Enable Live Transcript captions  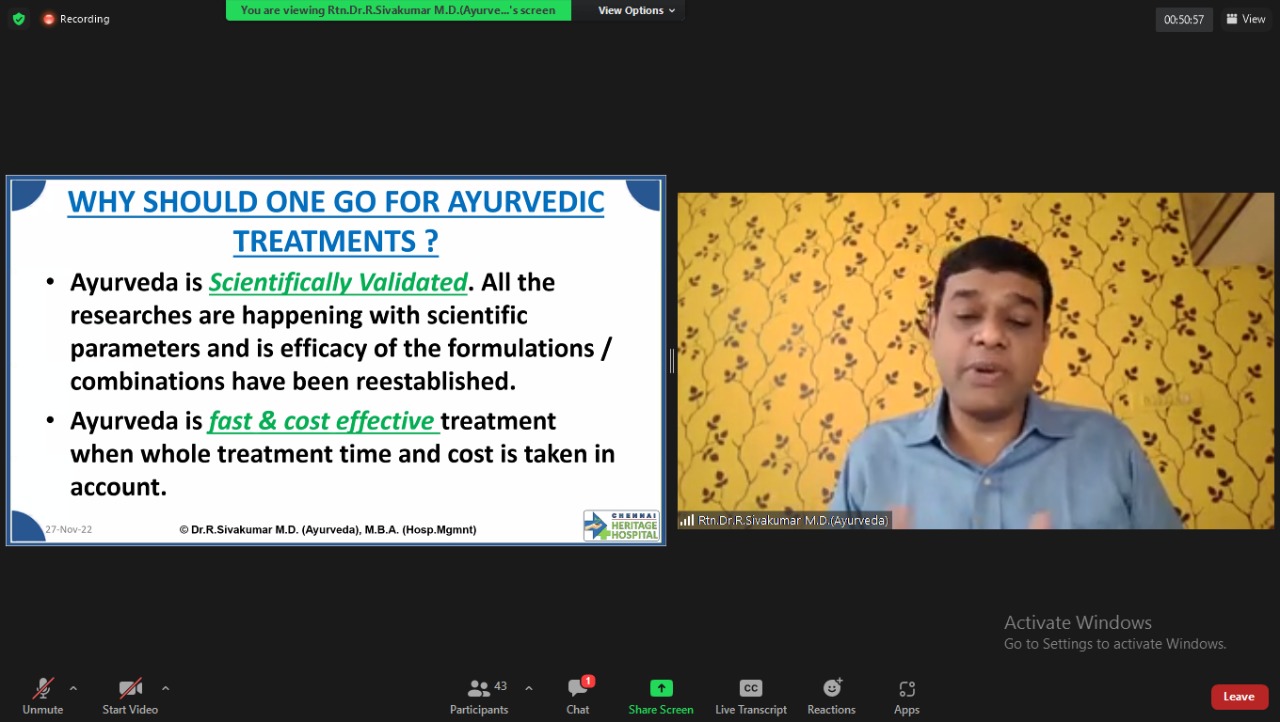[x=750, y=696]
